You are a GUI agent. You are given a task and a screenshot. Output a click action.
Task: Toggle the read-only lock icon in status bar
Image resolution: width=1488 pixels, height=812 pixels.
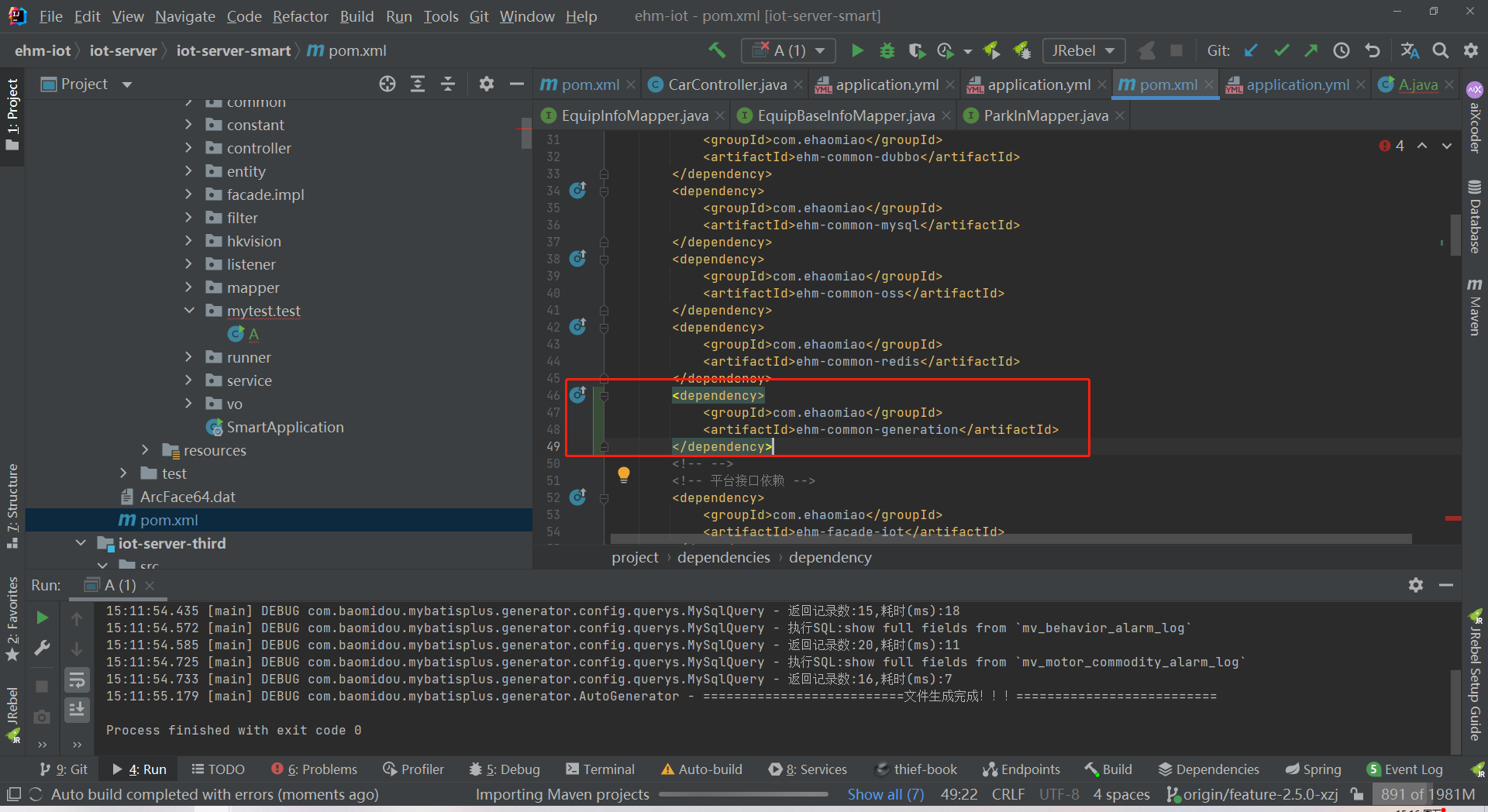(1356, 794)
